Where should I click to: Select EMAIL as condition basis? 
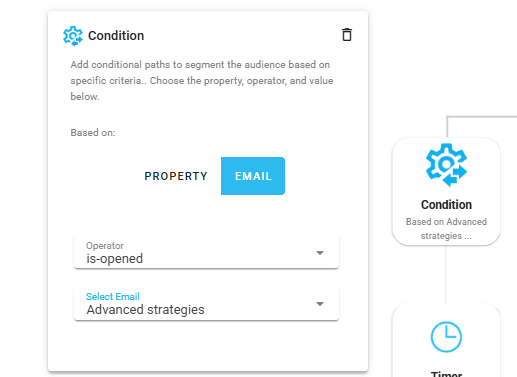[253, 176]
